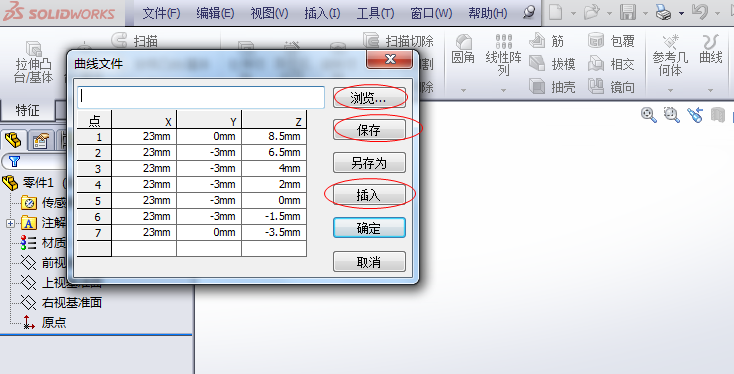Viewport: 734px width, 374px height.
Task: Click the Print icon
Action: click(x=664, y=12)
